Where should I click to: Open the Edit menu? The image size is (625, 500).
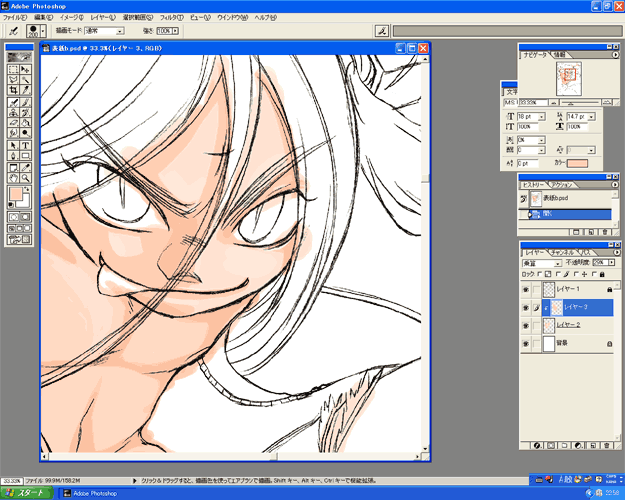(43, 18)
